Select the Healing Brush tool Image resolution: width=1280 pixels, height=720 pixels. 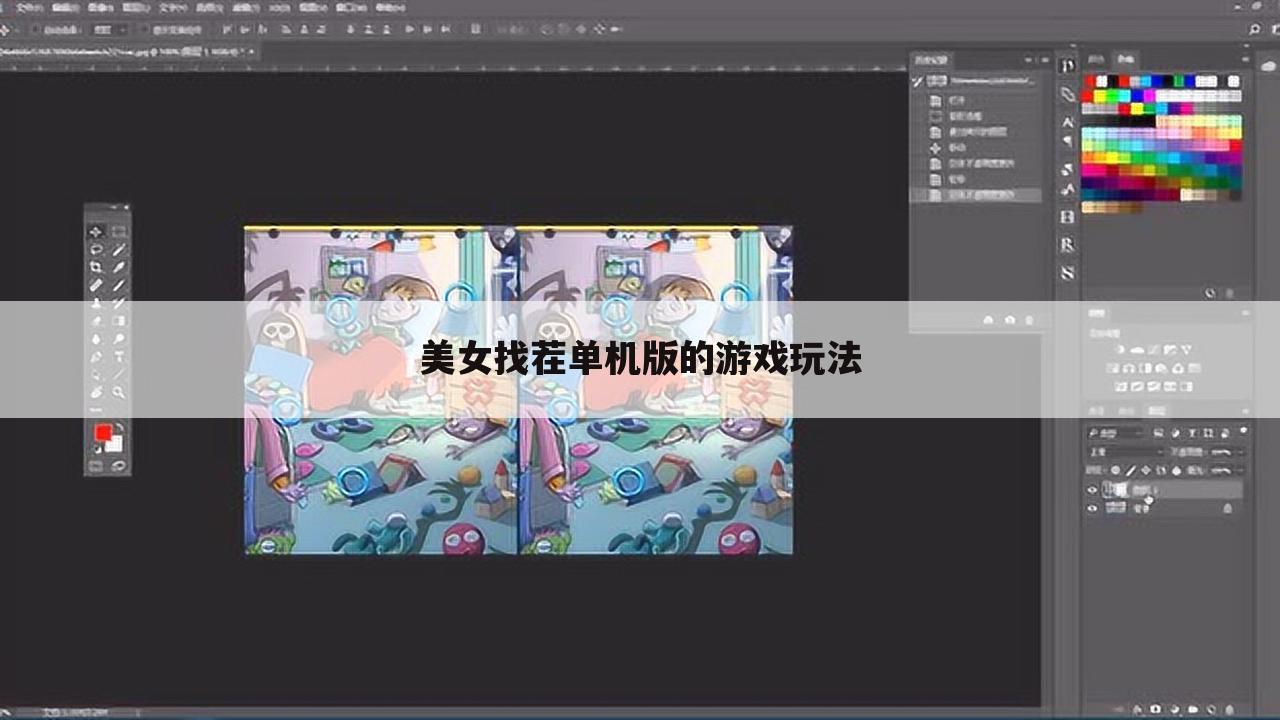(x=96, y=284)
